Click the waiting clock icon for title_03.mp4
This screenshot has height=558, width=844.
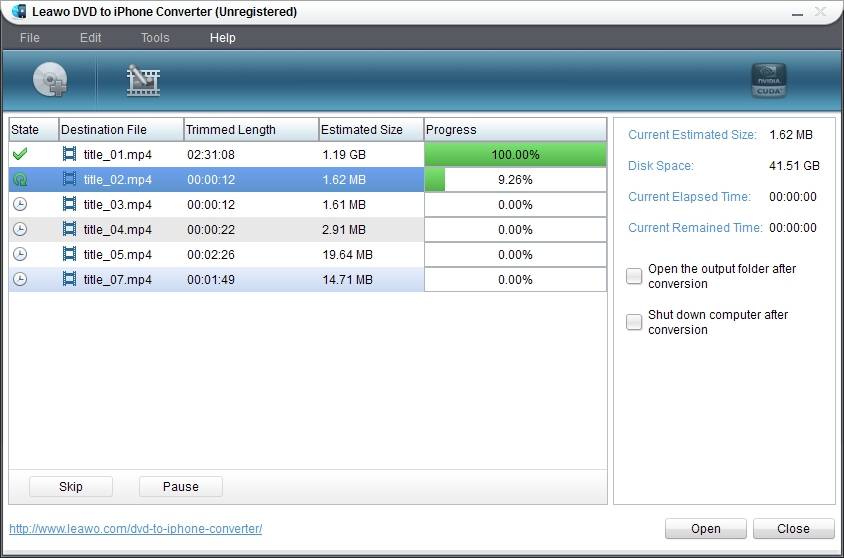[x=20, y=204]
